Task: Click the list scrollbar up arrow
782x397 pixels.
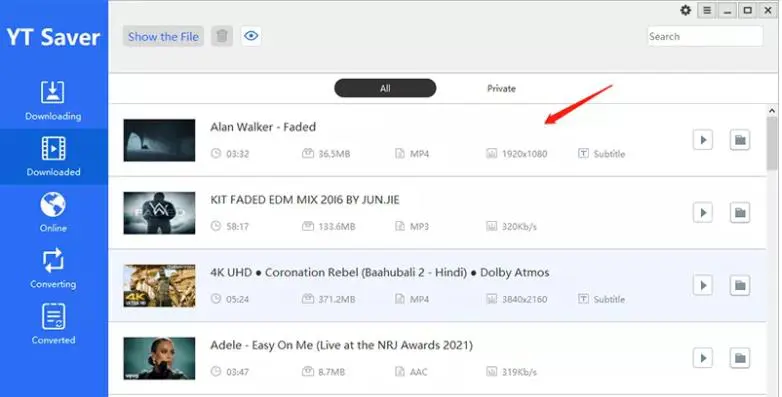Action: tap(772, 111)
